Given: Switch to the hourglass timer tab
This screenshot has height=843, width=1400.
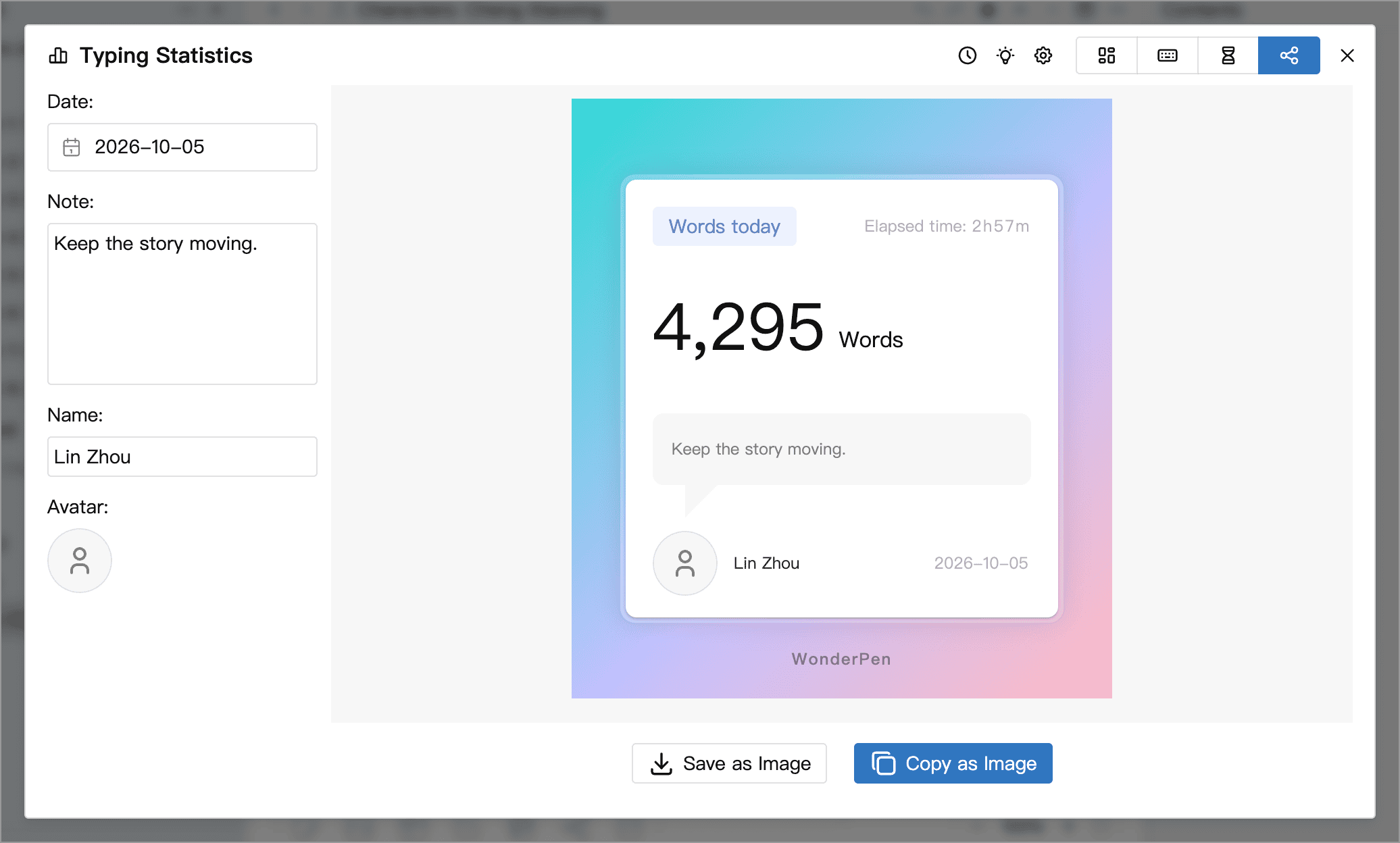Looking at the screenshot, I should (x=1228, y=55).
